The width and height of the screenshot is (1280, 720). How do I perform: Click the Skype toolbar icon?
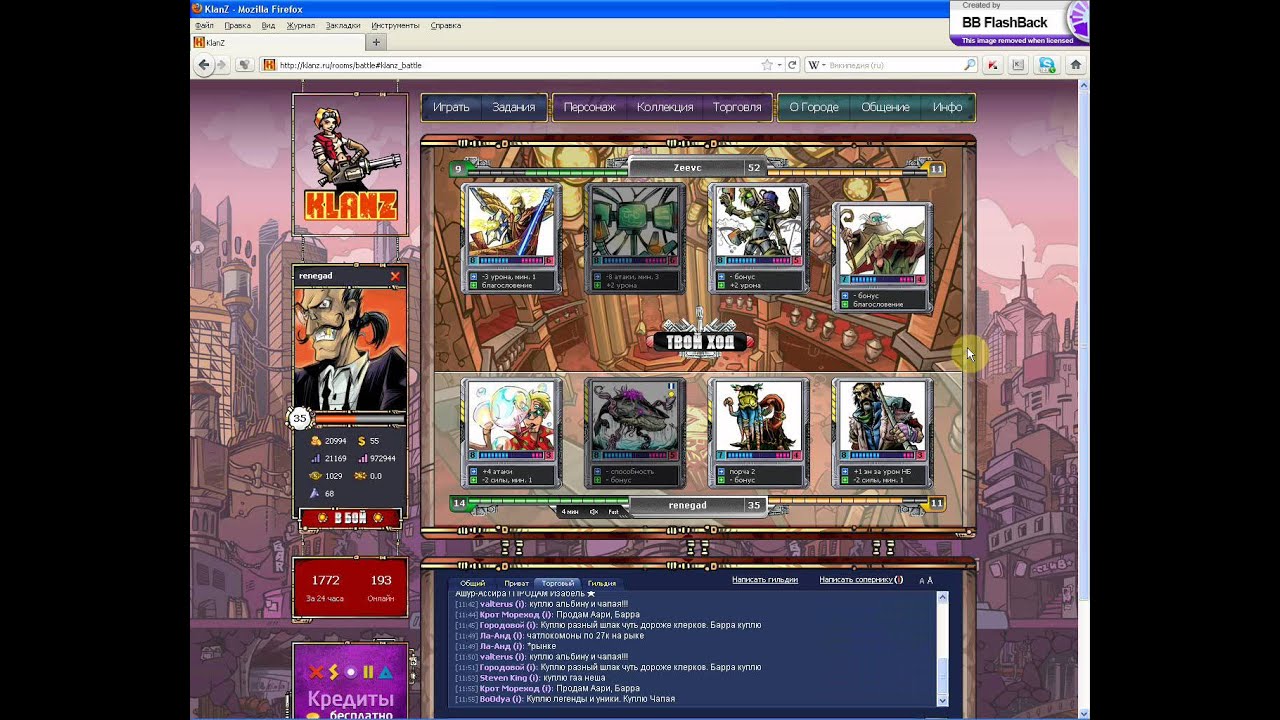coord(1047,65)
